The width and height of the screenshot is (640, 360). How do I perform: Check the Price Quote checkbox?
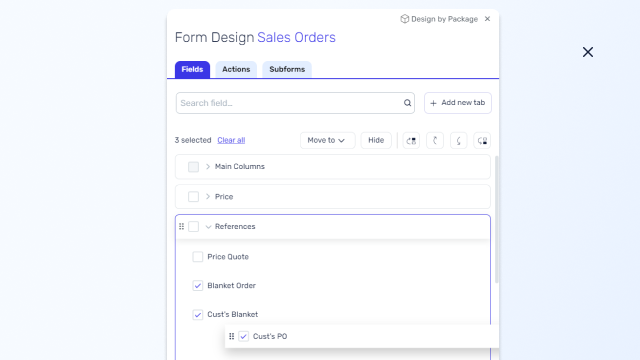pos(198,257)
